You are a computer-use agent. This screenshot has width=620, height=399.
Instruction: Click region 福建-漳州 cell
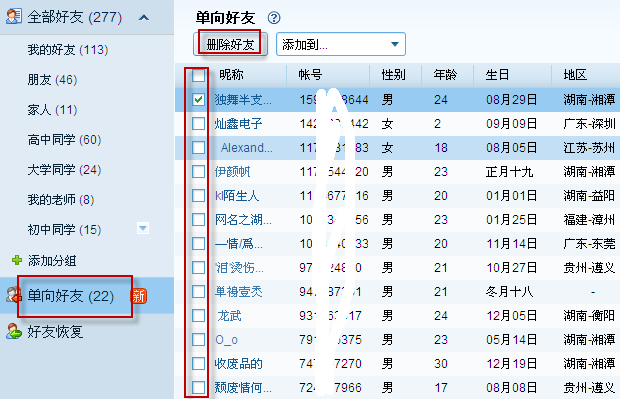[x=589, y=219]
